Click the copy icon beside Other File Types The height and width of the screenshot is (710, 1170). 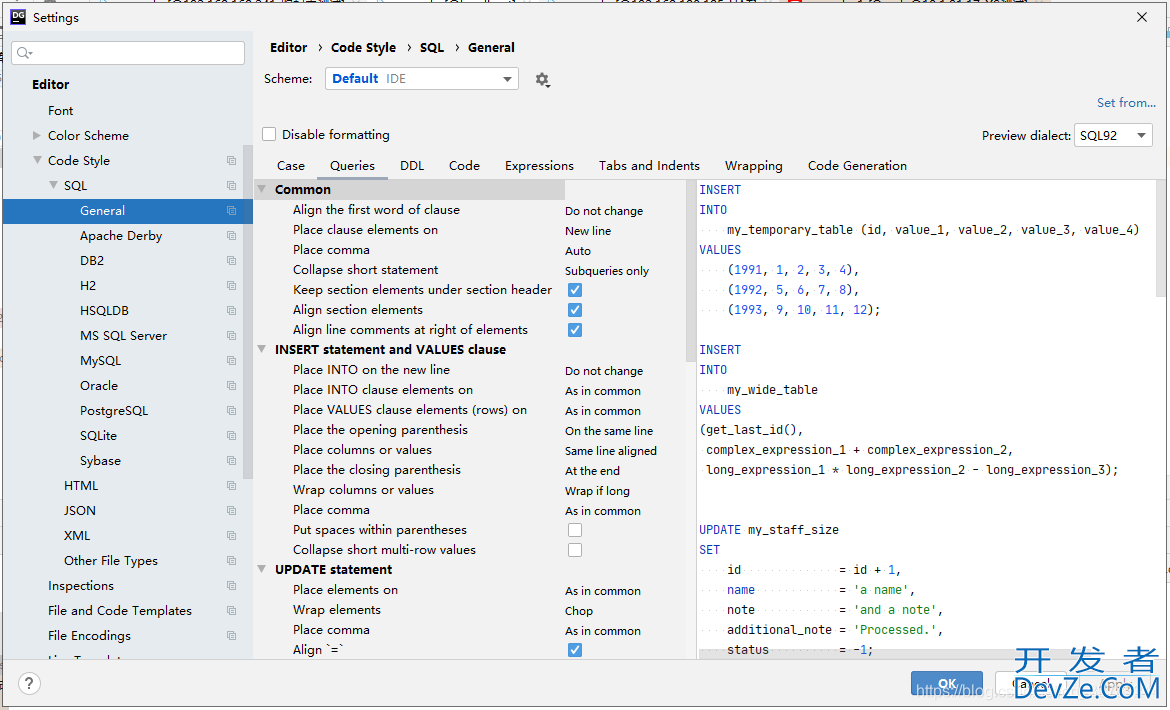pos(231,561)
